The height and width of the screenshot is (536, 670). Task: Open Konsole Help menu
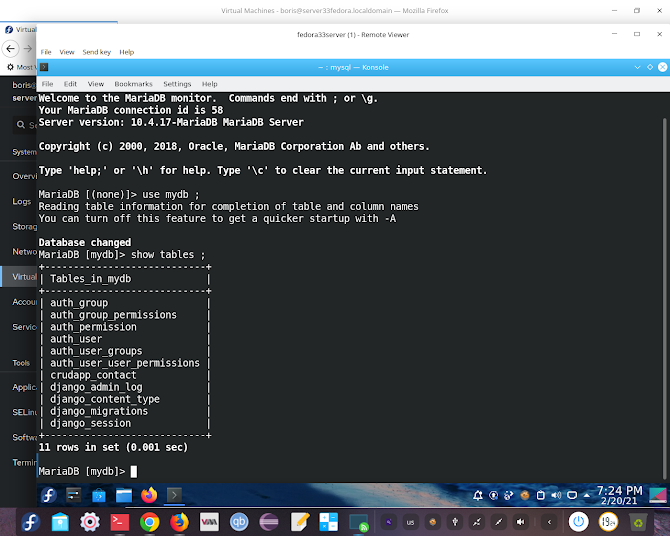click(209, 84)
